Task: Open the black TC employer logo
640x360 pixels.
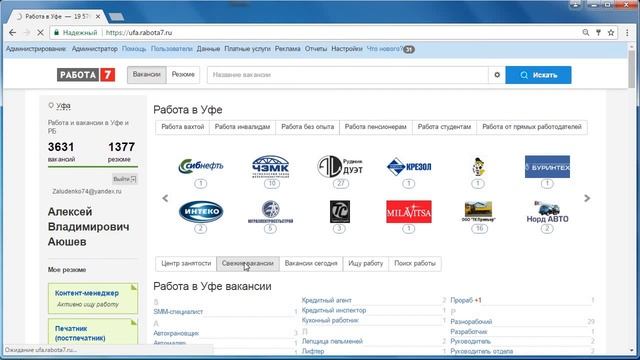Action: 340,211
